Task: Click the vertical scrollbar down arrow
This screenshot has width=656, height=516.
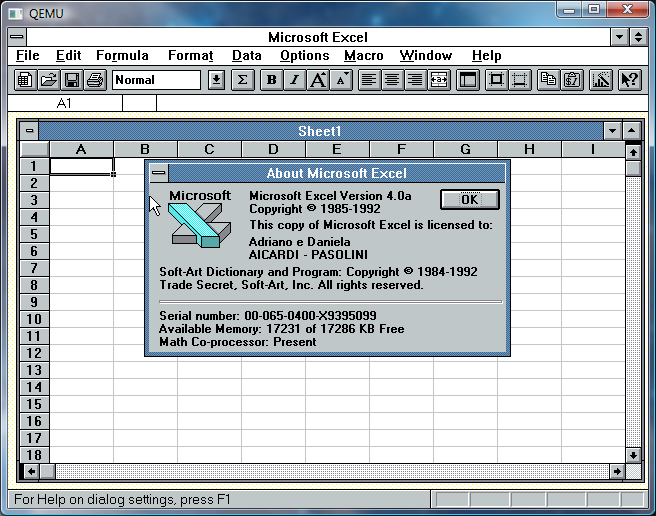Action: 633,455
